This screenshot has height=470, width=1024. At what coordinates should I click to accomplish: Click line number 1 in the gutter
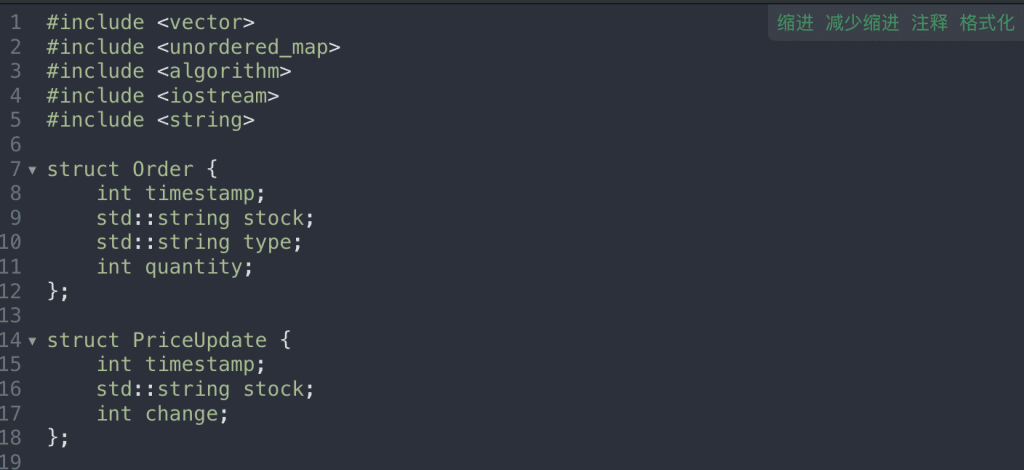[15, 22]
